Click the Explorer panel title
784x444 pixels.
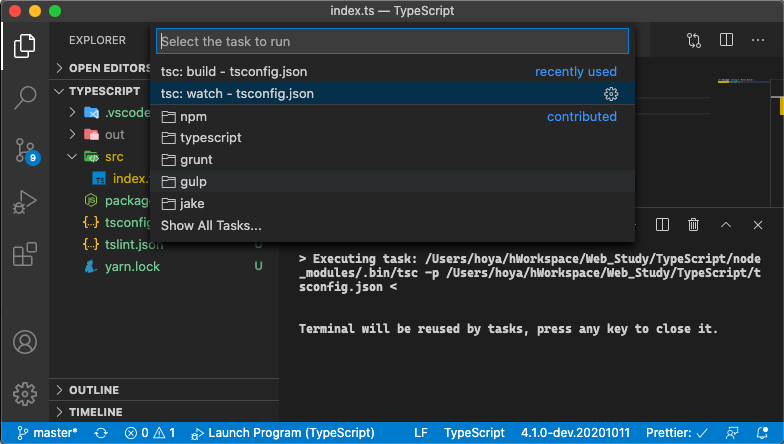[x=98, y=40]
